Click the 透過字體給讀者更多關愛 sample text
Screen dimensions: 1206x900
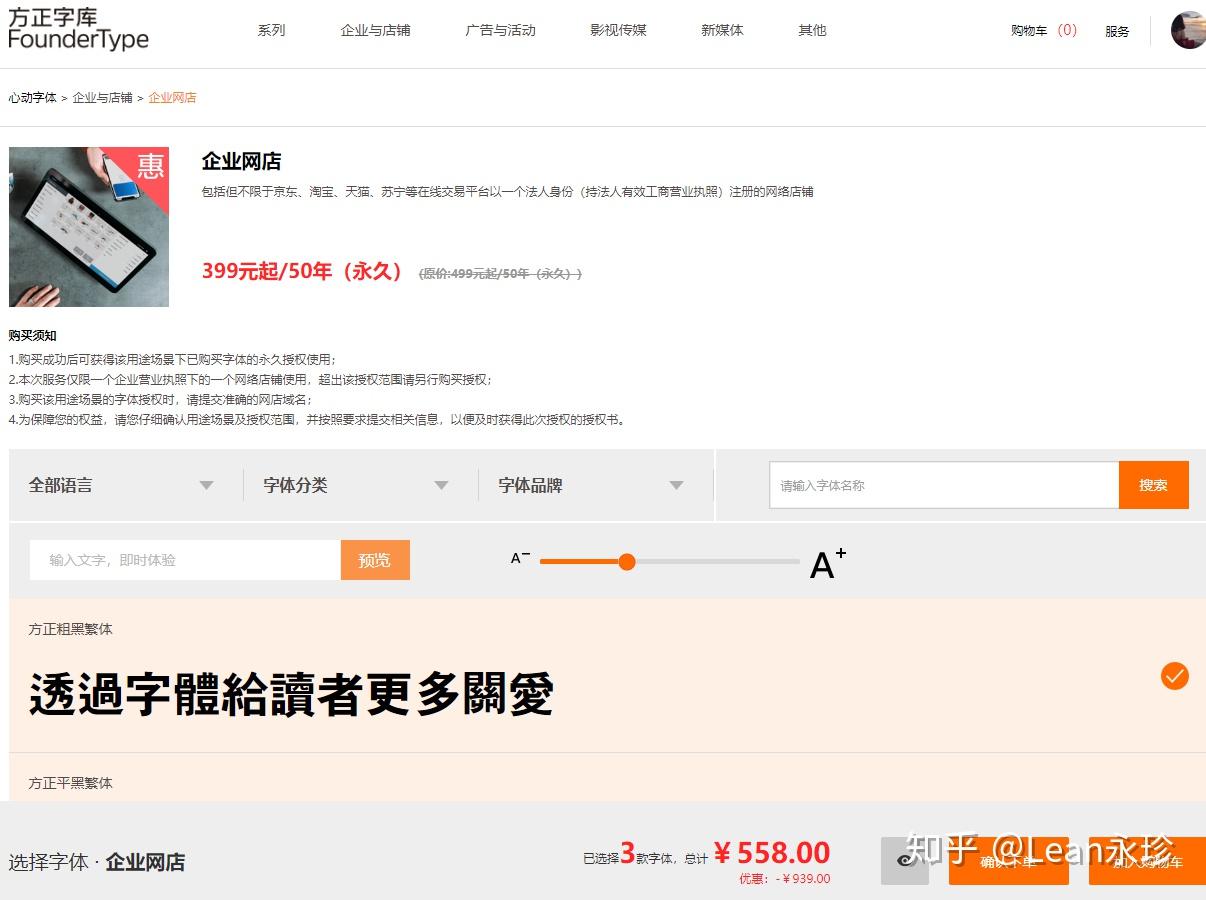(291, 694)
